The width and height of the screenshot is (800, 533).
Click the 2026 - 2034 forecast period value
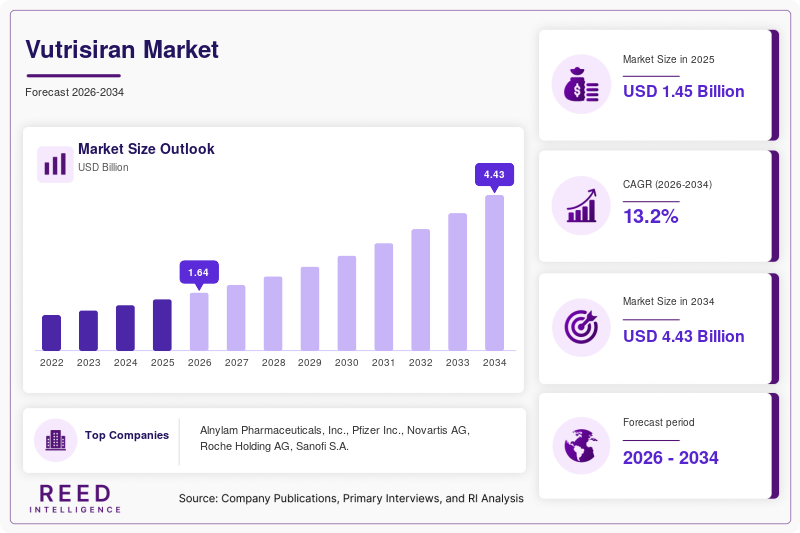tap(670, 458)
